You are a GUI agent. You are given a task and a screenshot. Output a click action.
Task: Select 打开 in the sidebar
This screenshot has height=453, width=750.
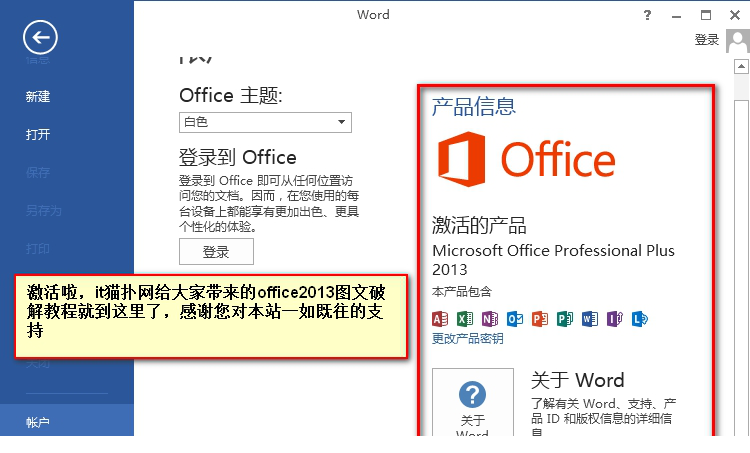(38, 134)
